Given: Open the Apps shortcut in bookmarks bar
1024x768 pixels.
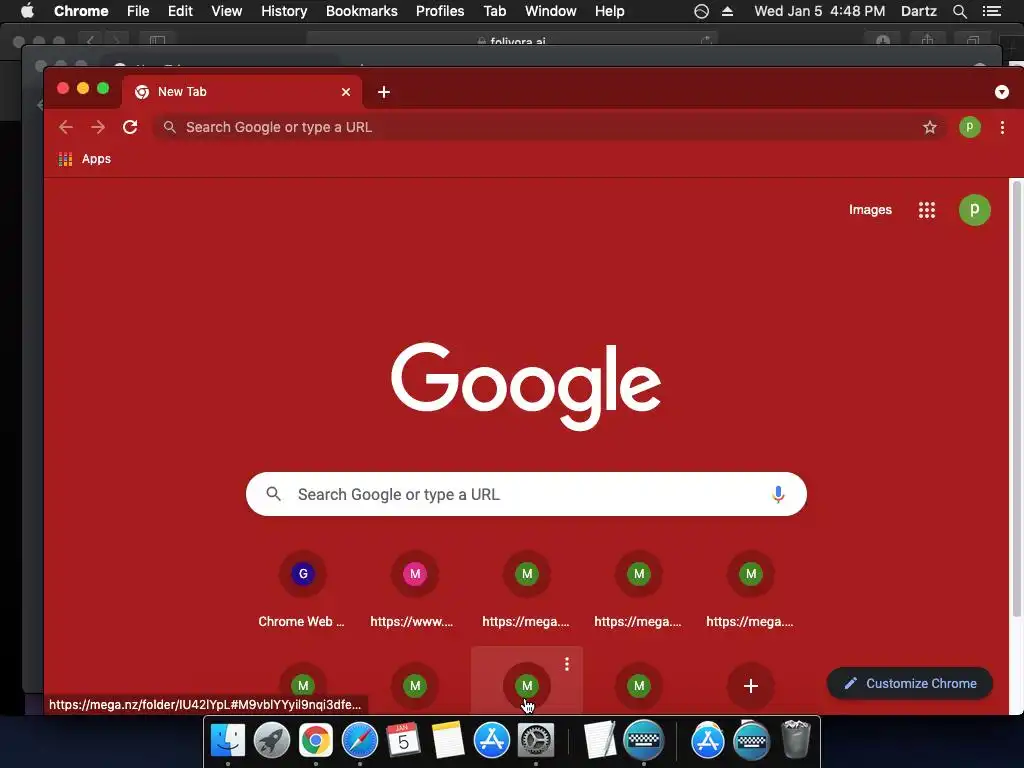Looking at the screenshot, I should [x=85, y=159].
